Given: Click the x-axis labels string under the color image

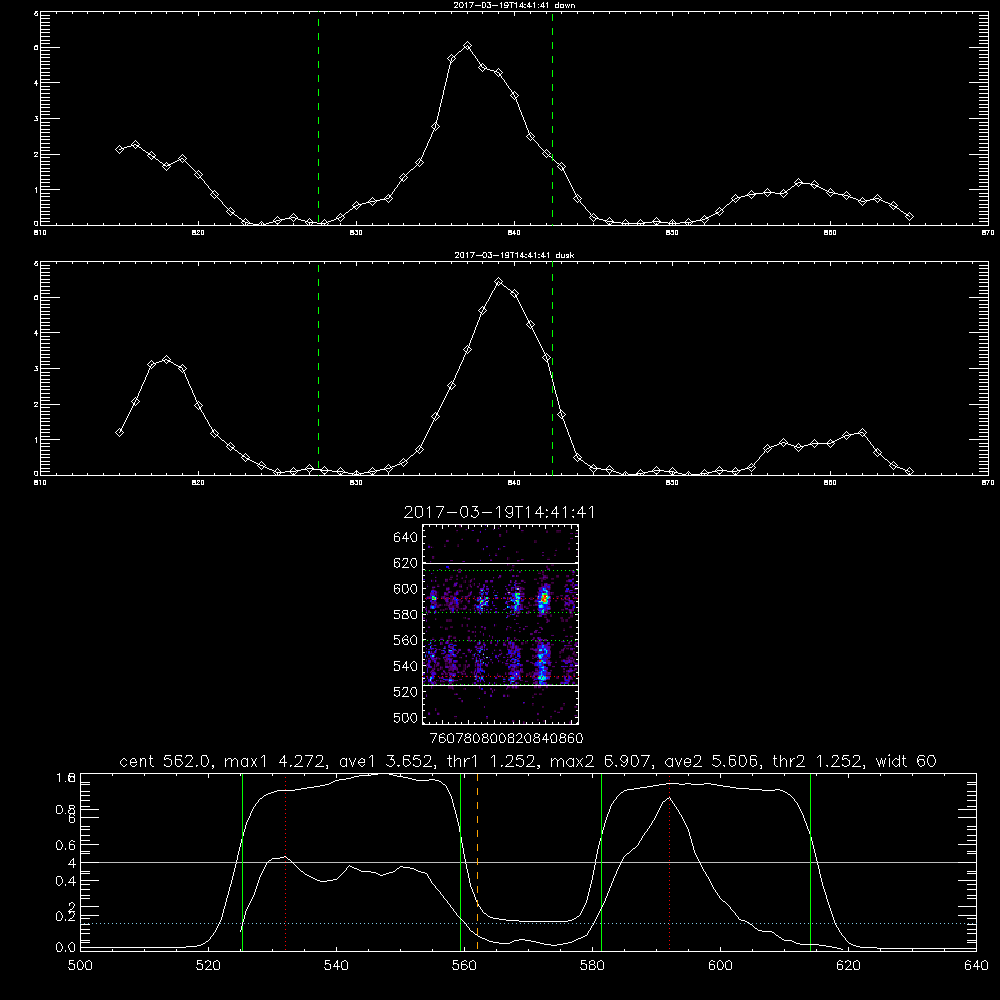Looking at the screenshot, I should (506, 738).
